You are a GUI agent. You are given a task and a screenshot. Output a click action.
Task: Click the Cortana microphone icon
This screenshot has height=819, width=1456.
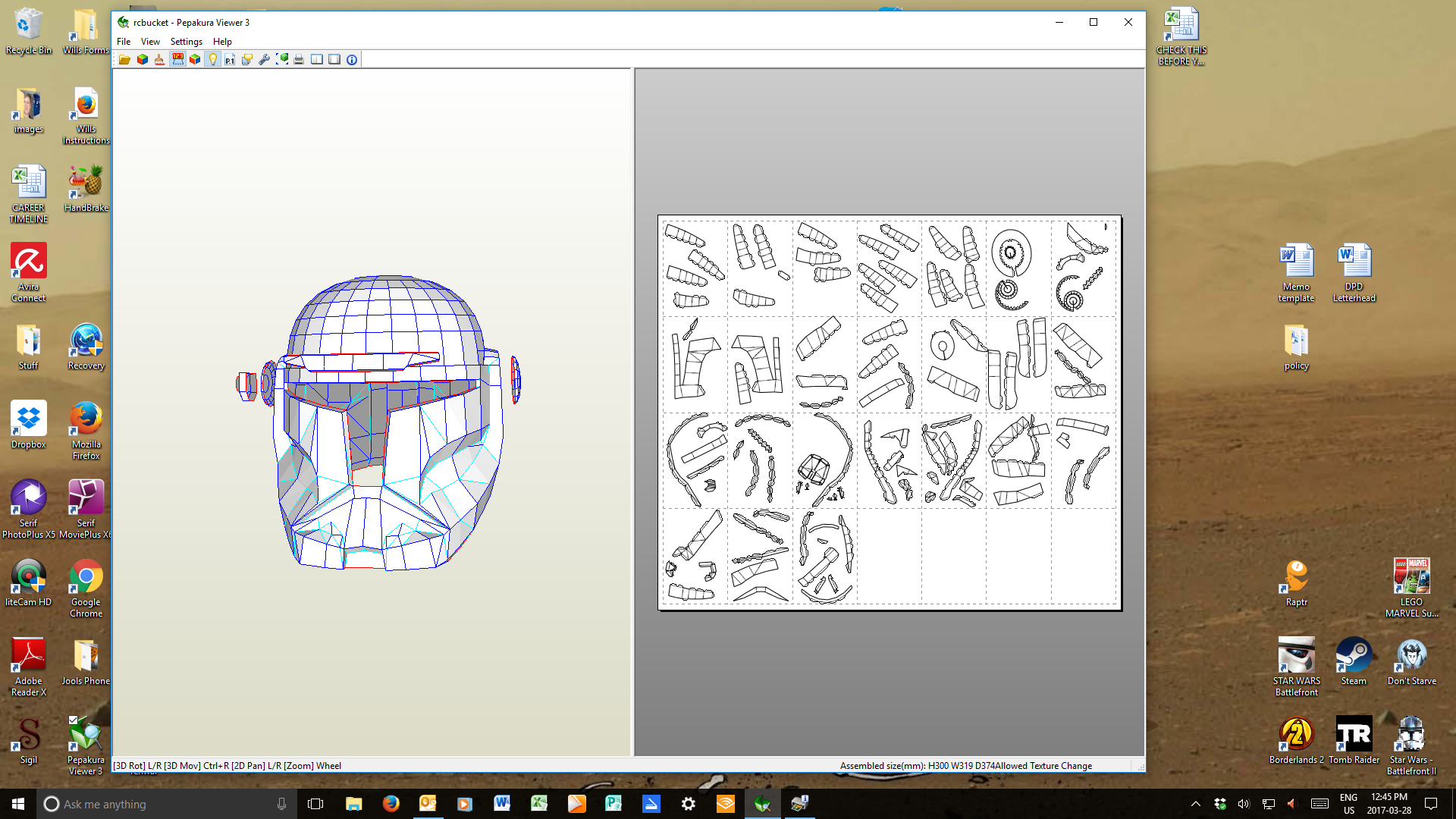pyautogui.click(x=281, y=804)
